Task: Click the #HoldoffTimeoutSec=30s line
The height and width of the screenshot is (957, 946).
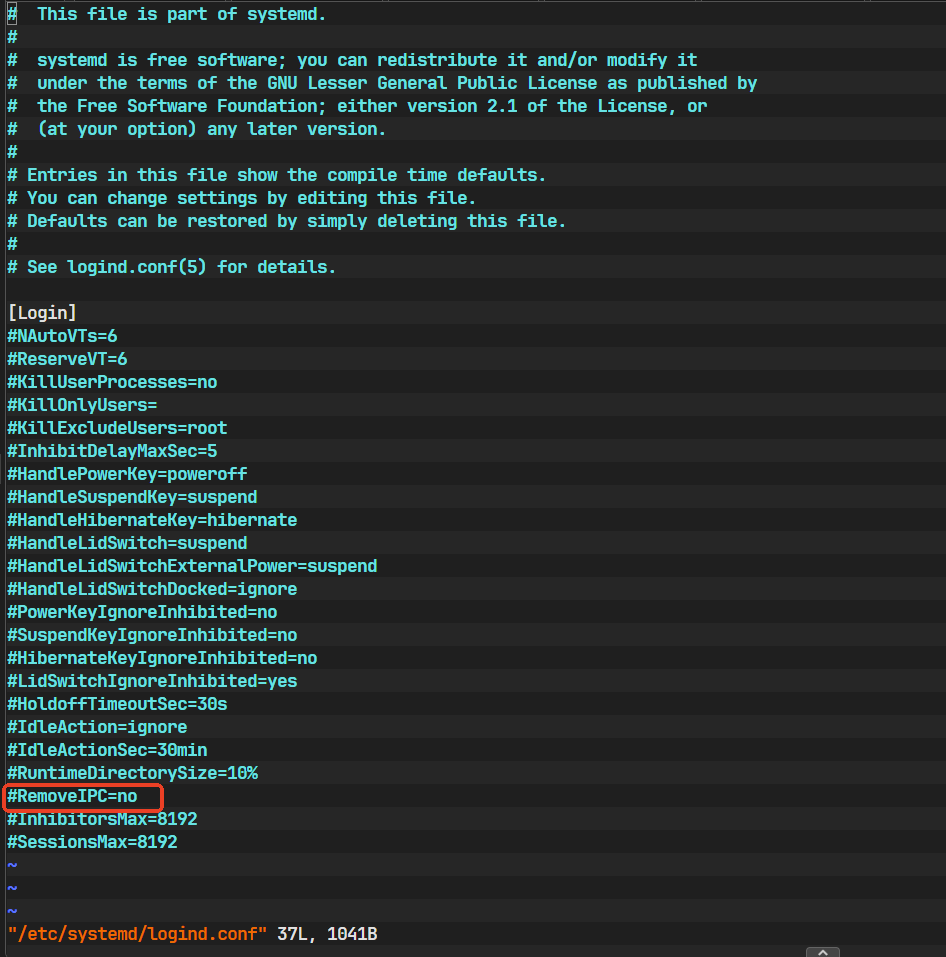Action: click(117, 704)
